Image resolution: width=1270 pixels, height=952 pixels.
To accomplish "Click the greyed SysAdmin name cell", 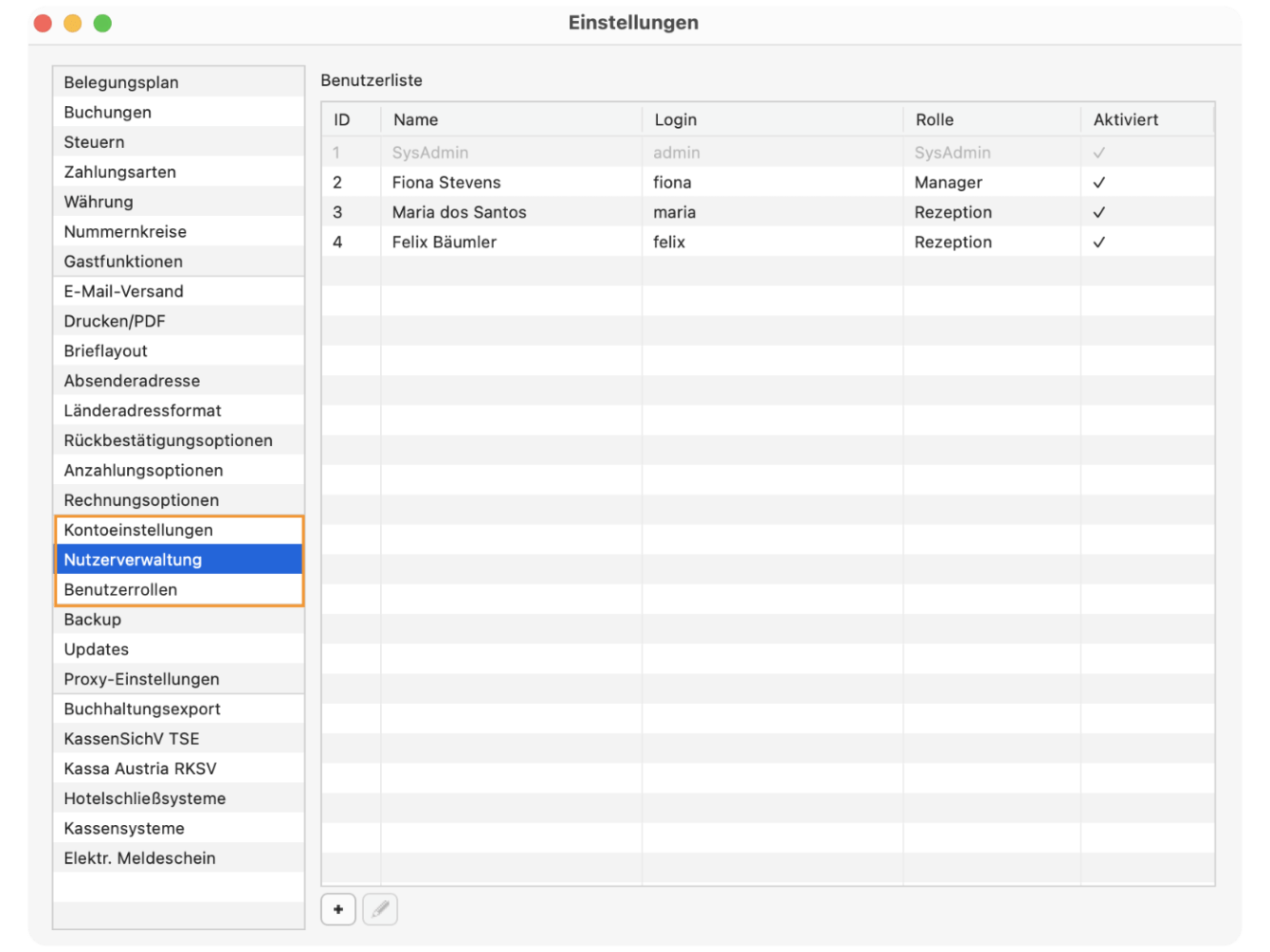I will pos(512,153).
